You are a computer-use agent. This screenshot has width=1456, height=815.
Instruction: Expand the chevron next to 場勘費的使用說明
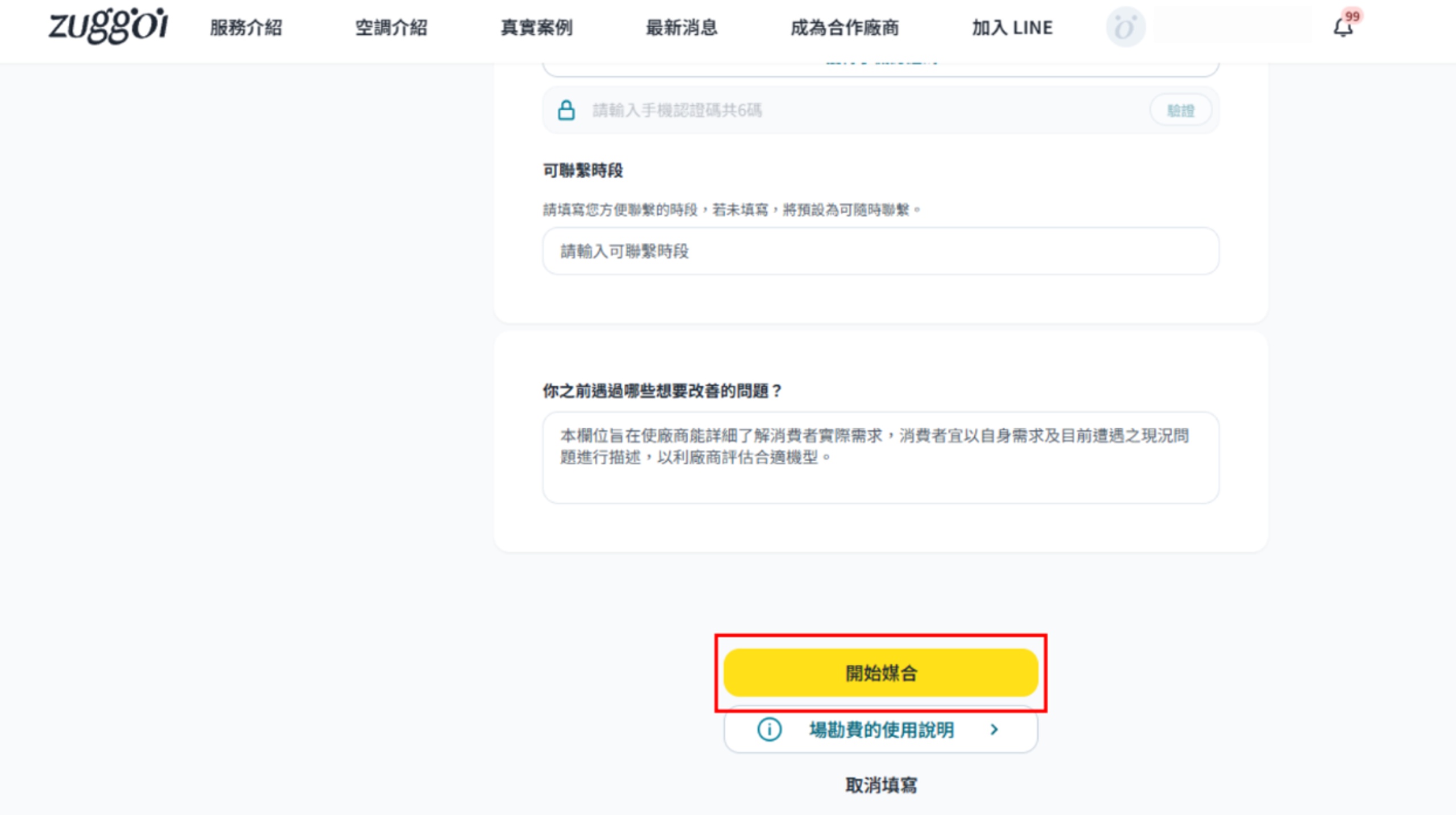pos(994,729)
